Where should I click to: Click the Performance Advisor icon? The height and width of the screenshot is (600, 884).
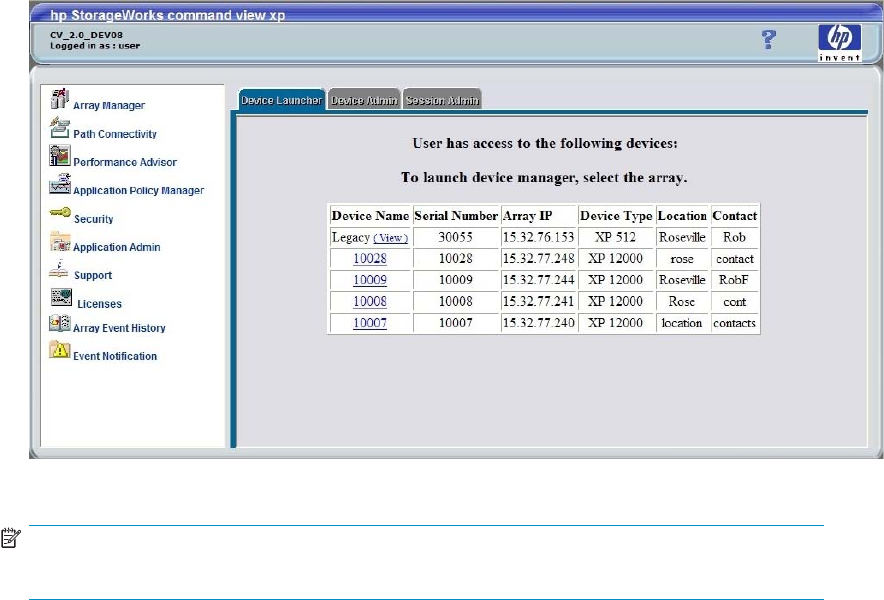59,157
